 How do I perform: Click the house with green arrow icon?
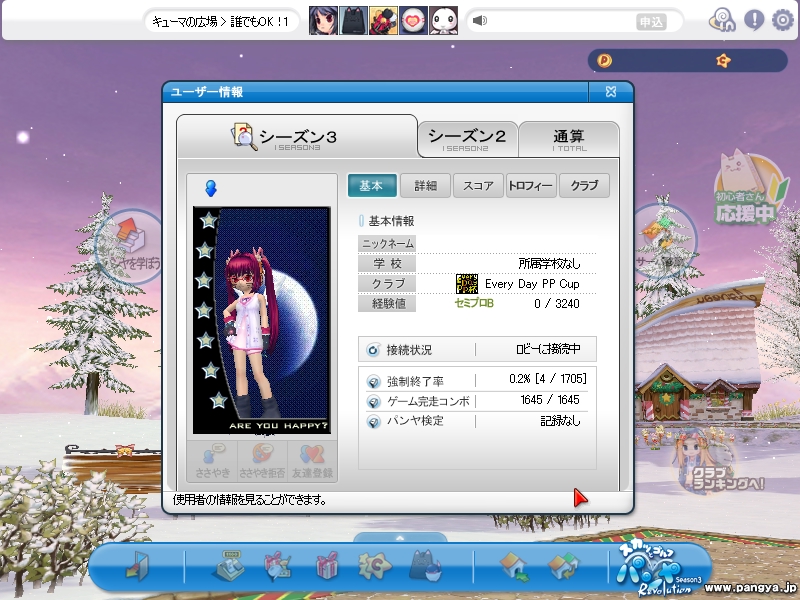pyautogui.click(x=514, y=566)
